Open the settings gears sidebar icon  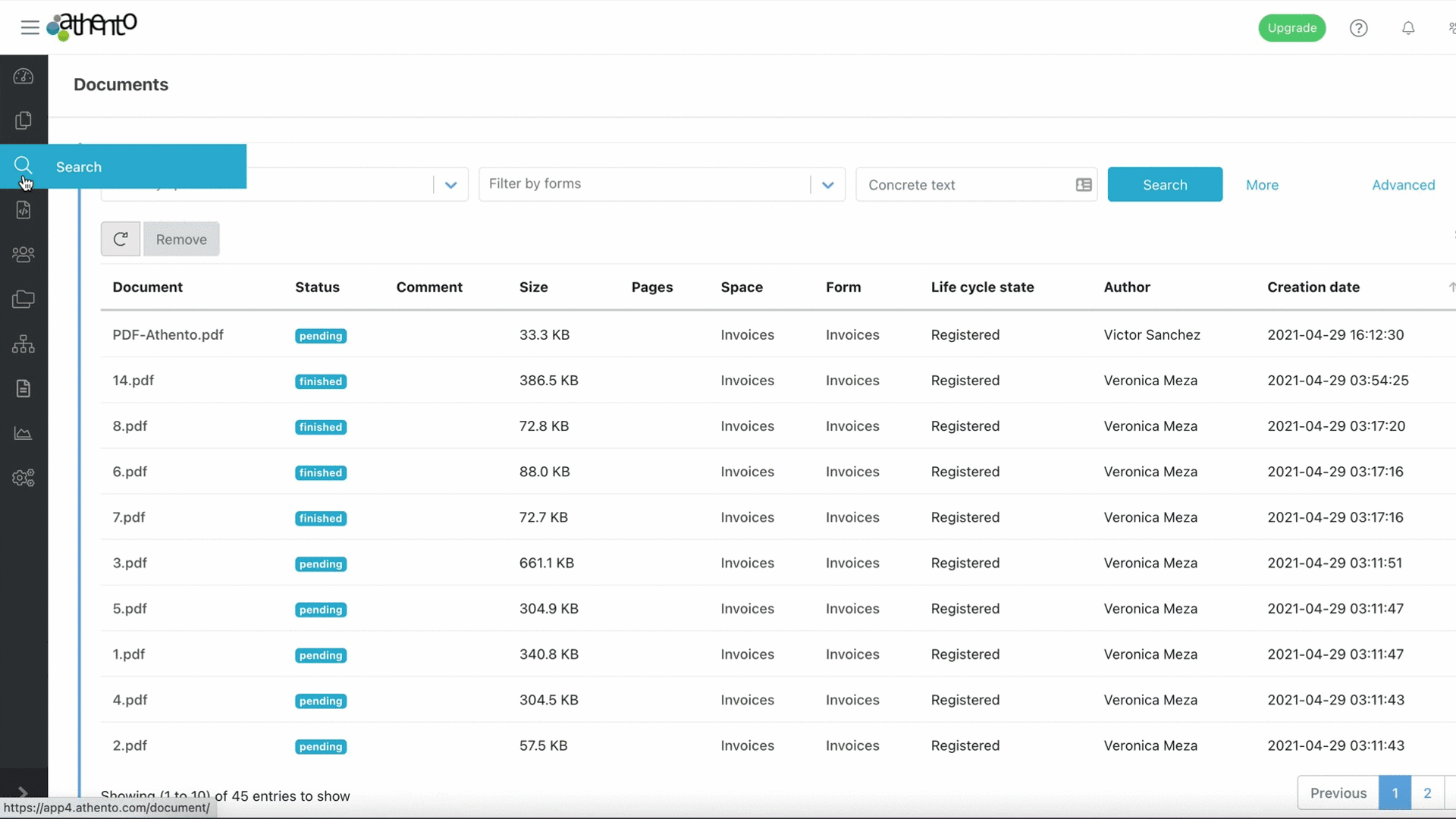coord(24,478)
